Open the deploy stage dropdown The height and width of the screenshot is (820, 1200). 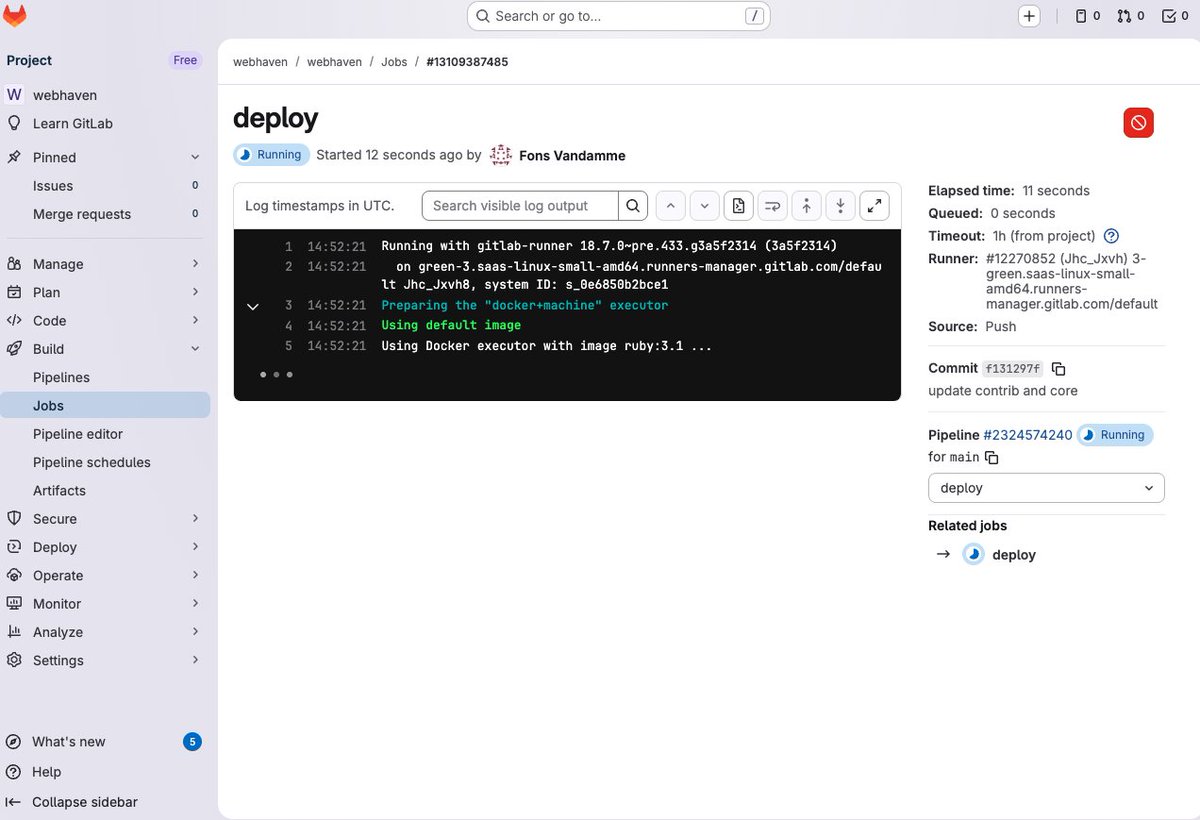pyautogui.click(x=1046, y=488)
